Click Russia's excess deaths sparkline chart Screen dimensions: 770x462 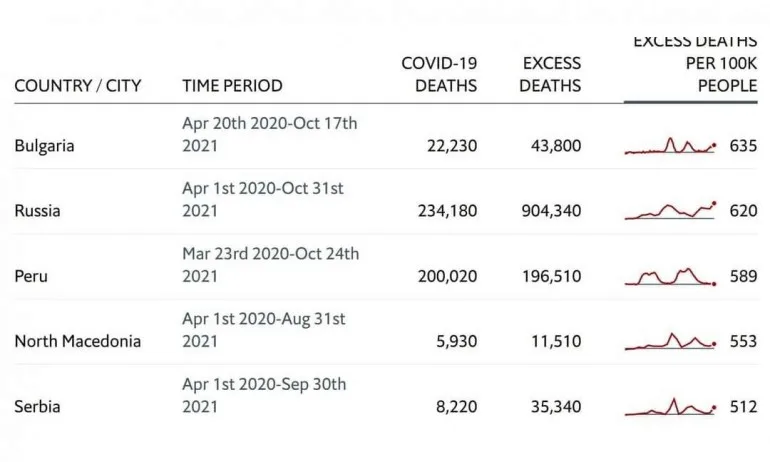coord(670,210)
